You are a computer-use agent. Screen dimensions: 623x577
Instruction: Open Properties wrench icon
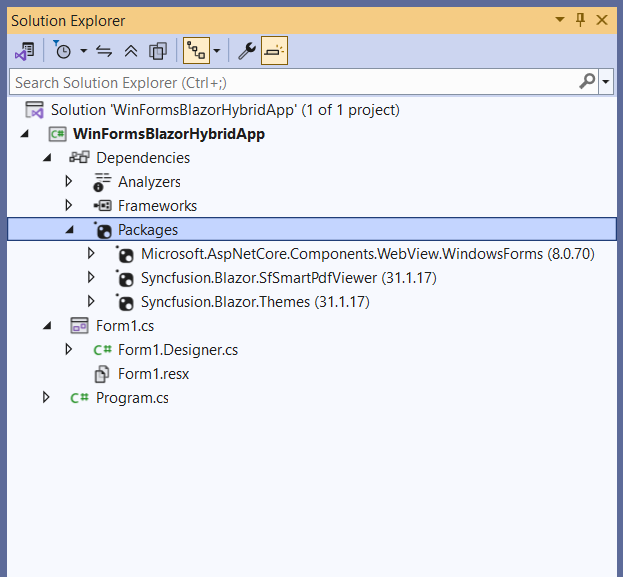coord(247,51)
